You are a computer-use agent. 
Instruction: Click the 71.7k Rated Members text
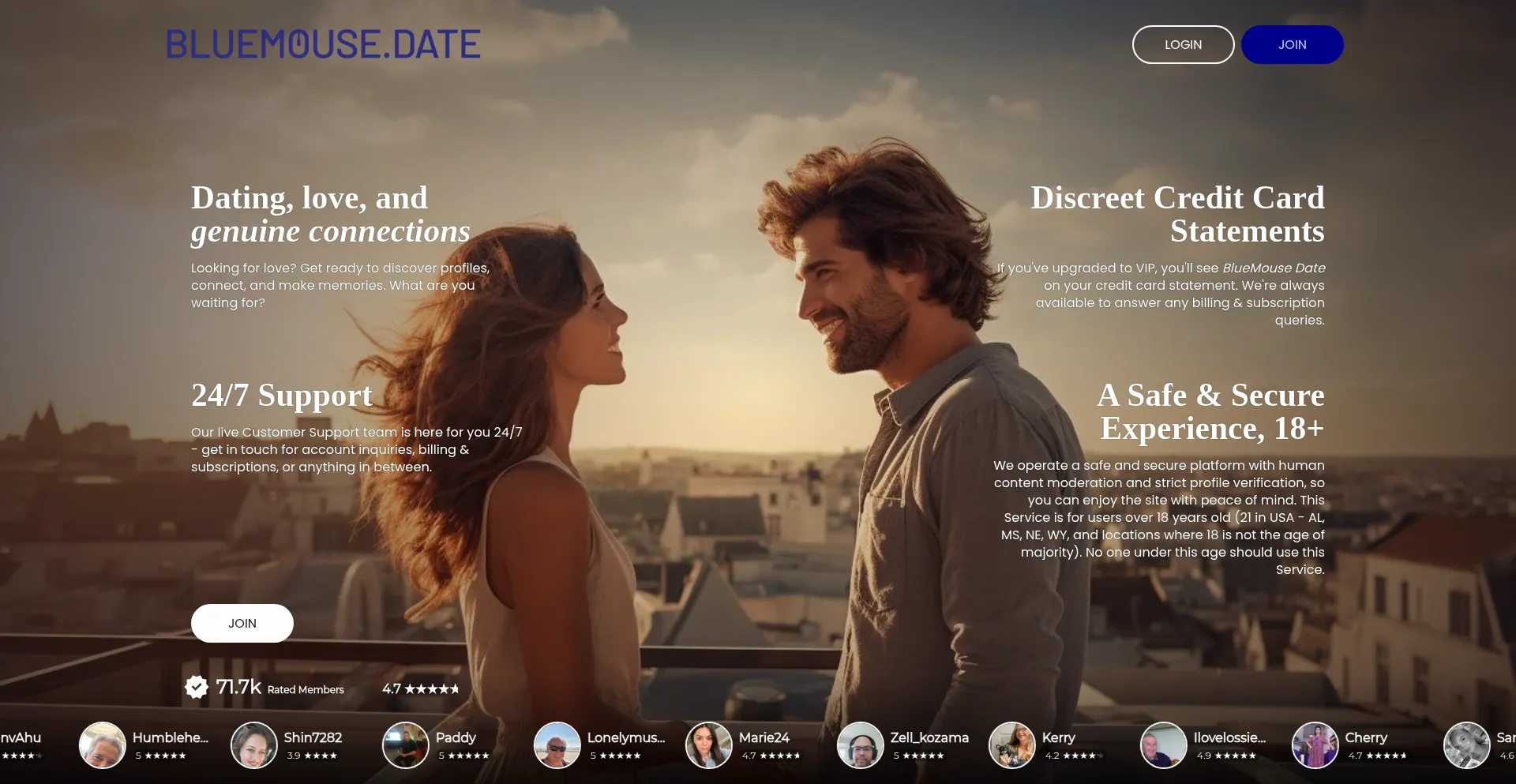(280, 688)
